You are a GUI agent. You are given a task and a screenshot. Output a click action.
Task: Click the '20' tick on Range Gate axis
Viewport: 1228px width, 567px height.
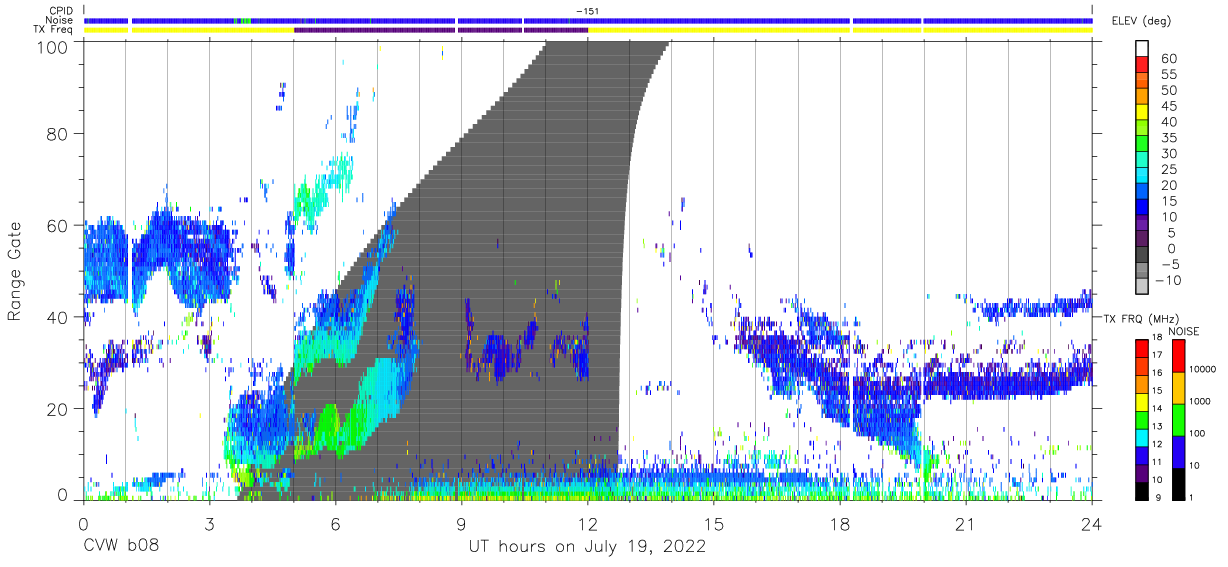click(57, 408)
